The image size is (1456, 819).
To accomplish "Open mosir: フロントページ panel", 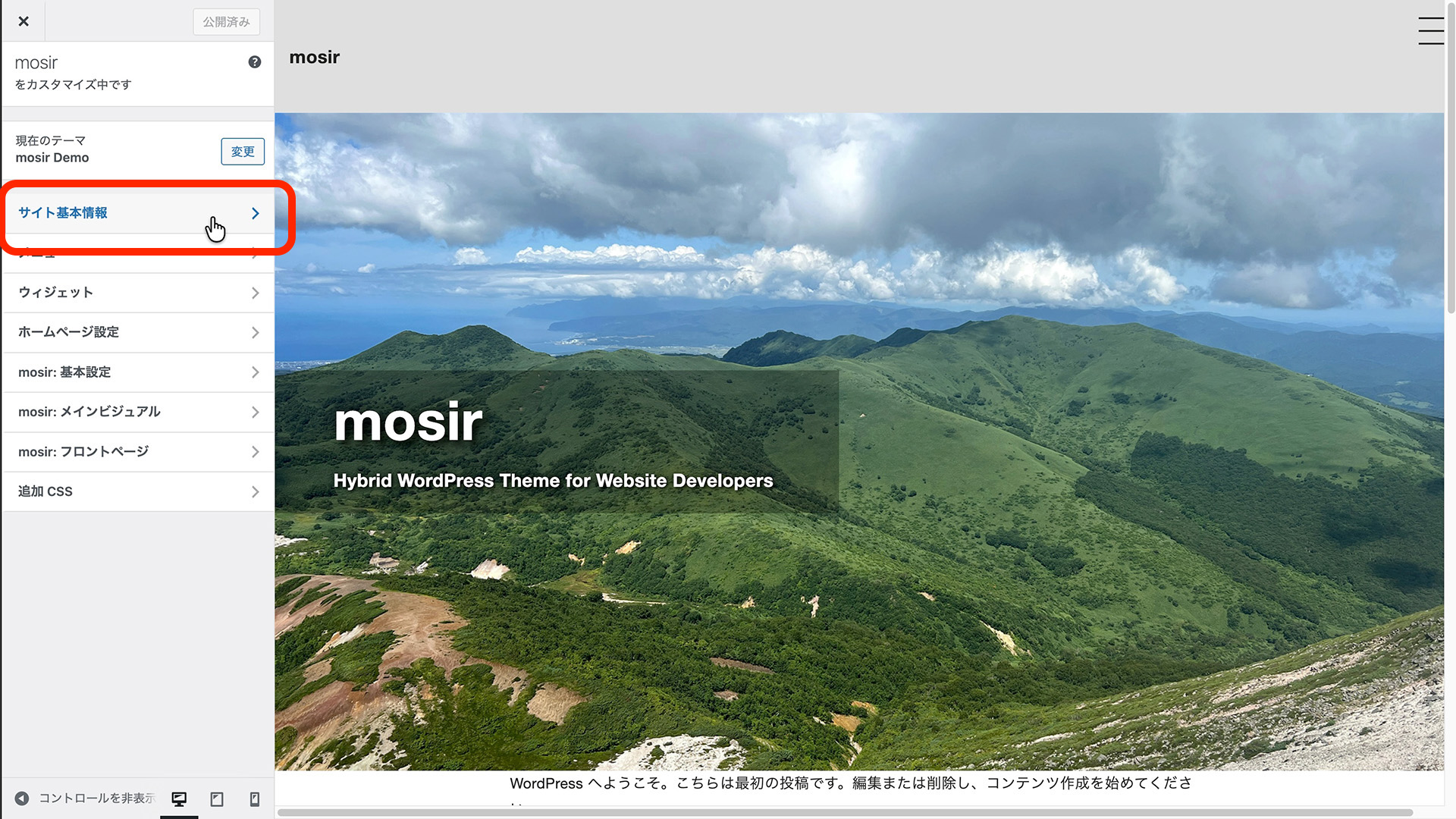I will pos(83,452).
